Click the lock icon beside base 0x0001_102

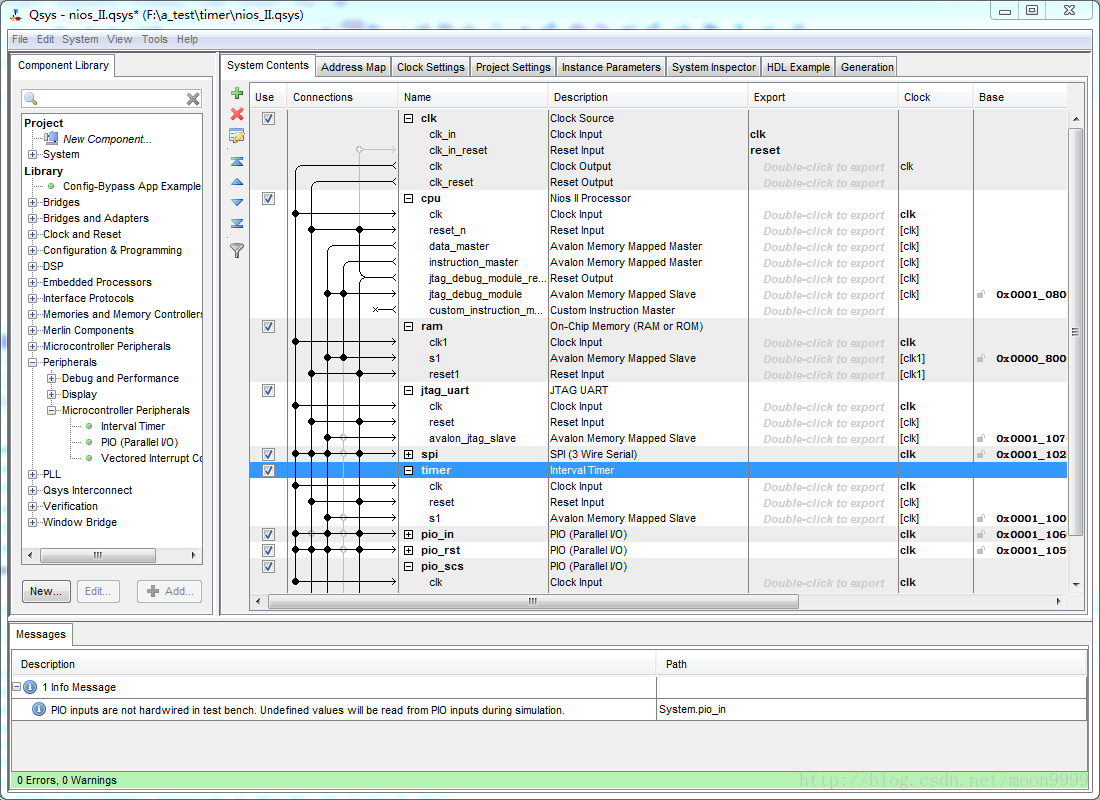coord(981,455)
